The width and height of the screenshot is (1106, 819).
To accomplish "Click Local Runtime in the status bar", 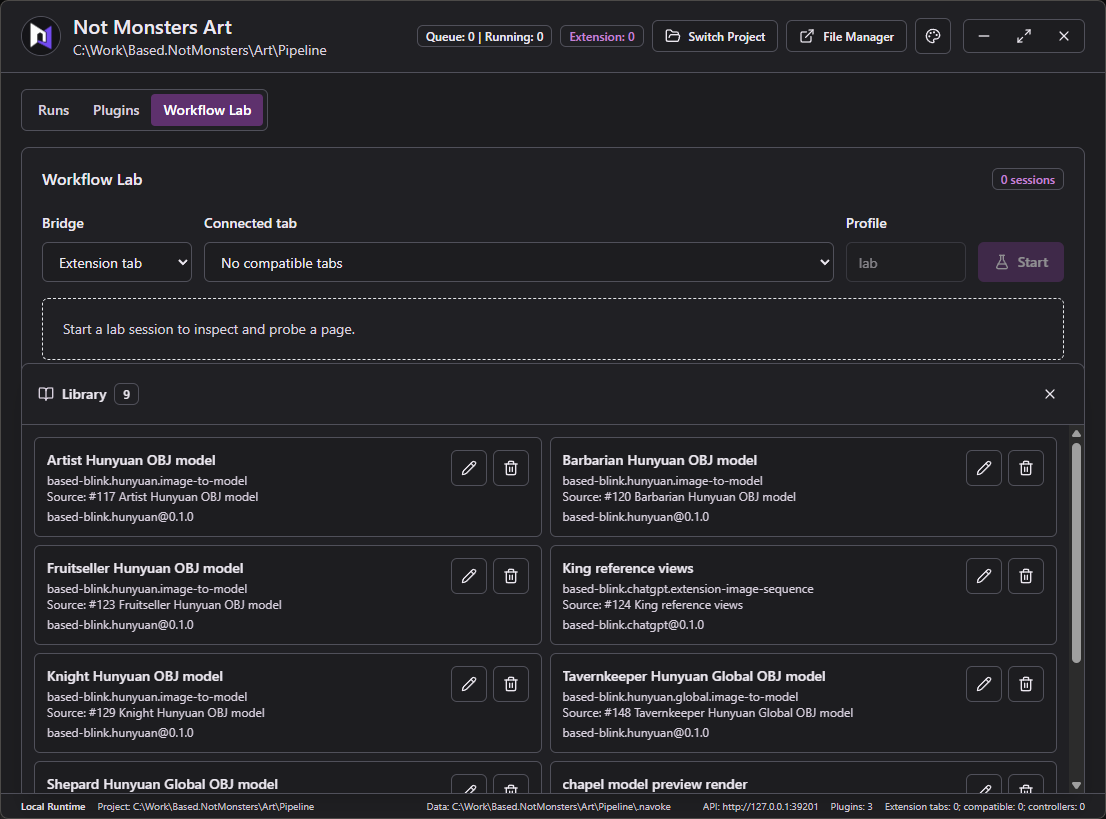I will [53, 806].
